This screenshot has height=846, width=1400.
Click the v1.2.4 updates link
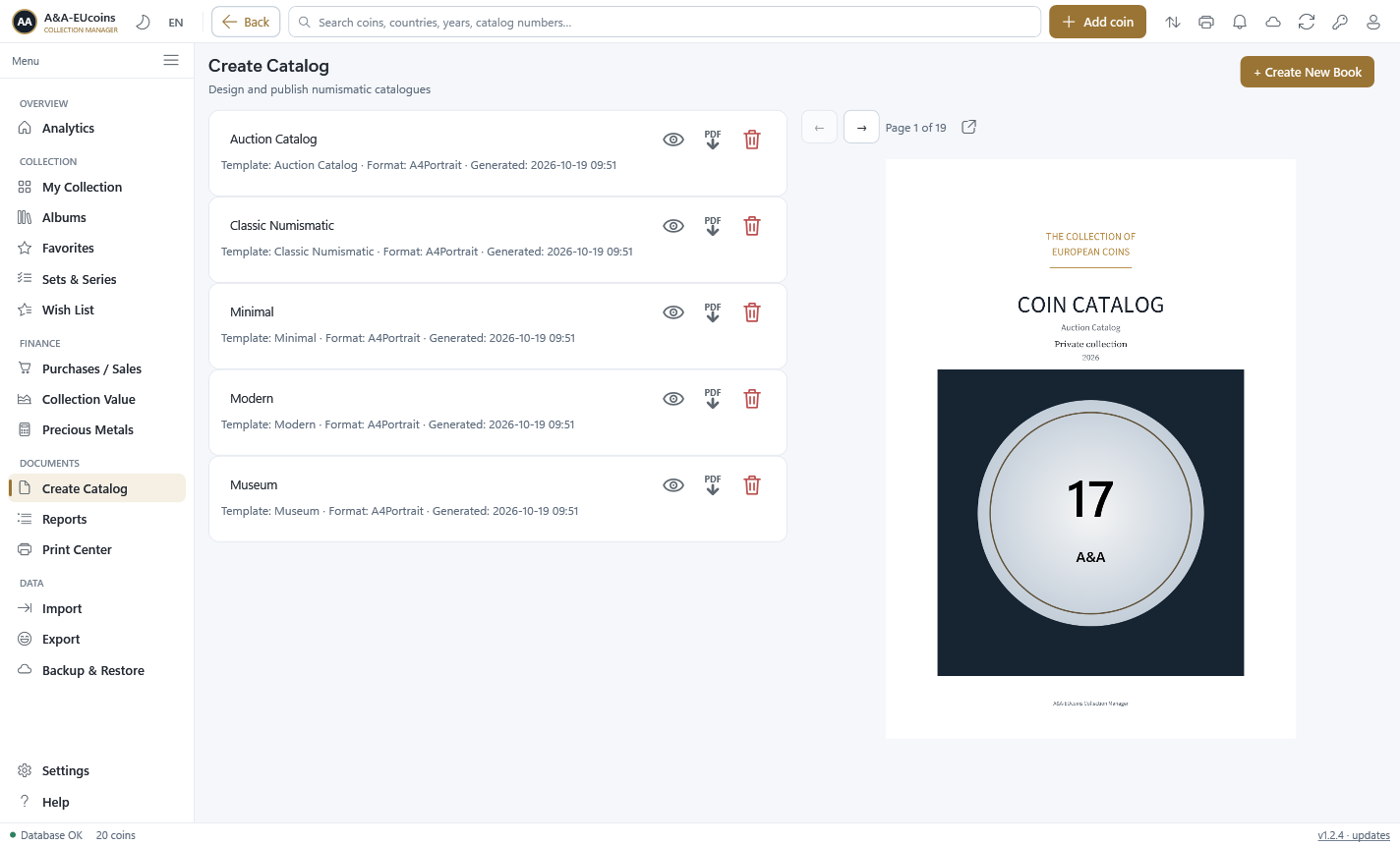[x=1354, y=835]
